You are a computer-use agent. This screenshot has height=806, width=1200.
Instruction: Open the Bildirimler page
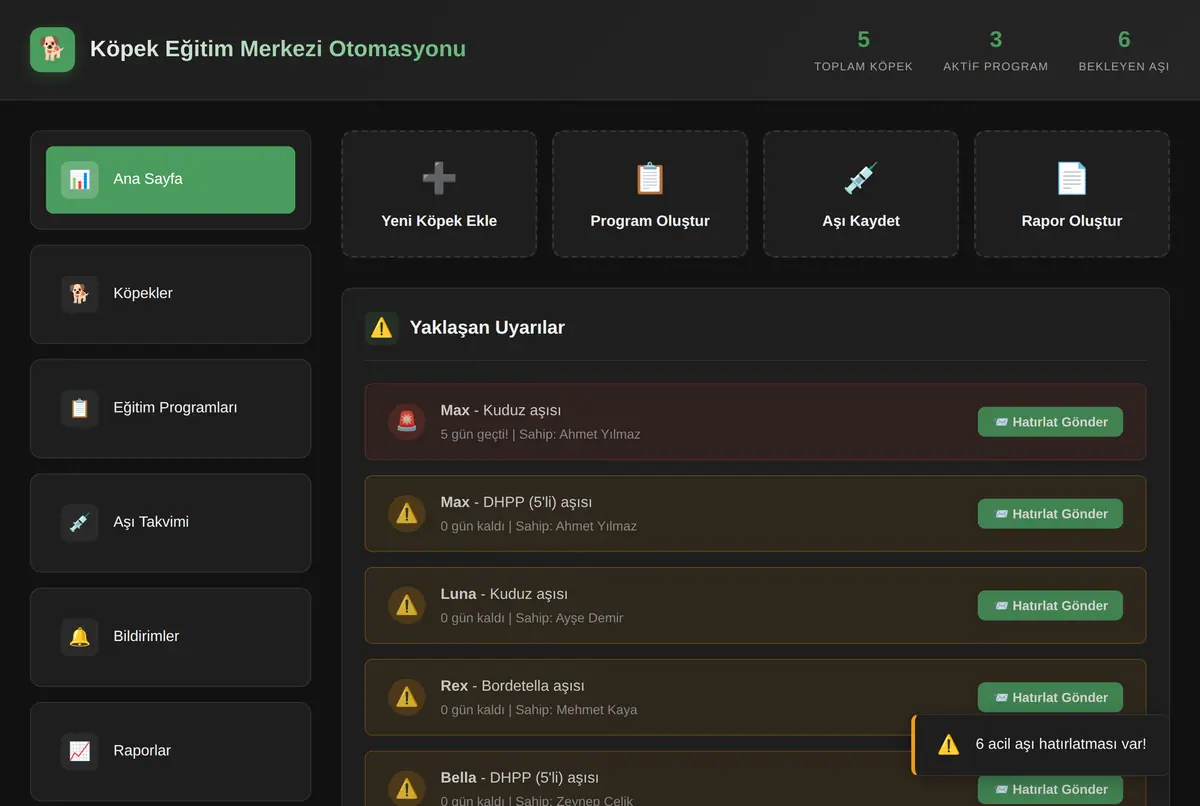(x=170, y=637)
